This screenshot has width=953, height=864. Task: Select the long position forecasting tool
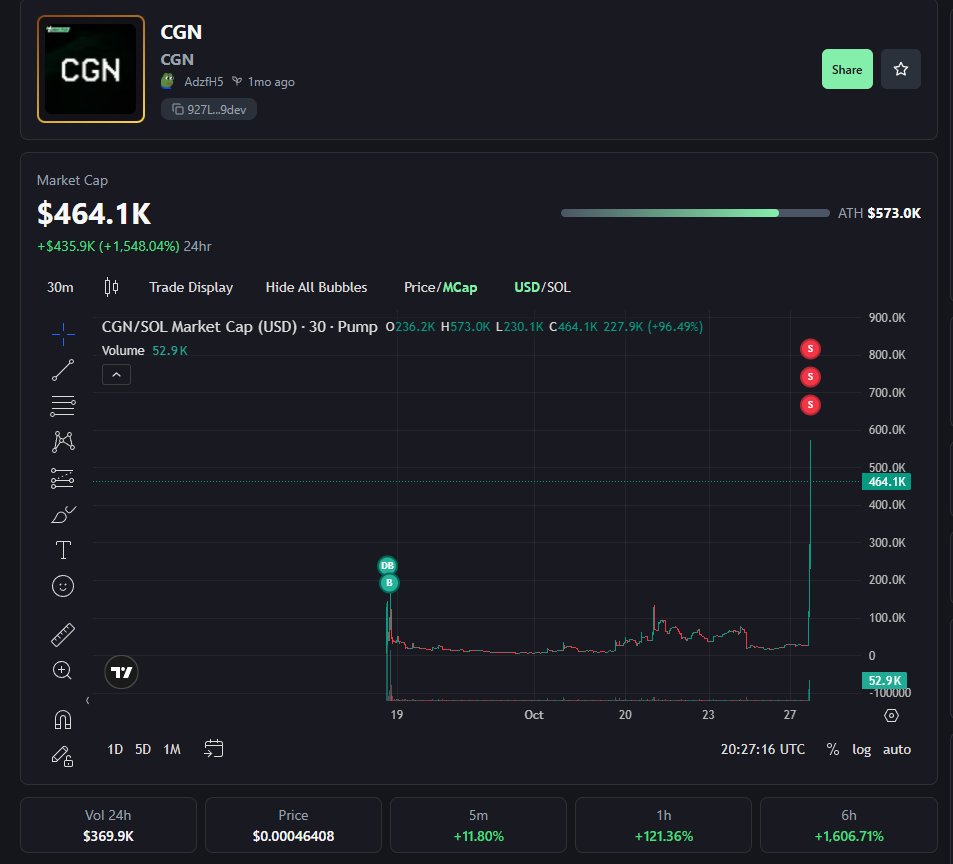[x=63, y=478]
